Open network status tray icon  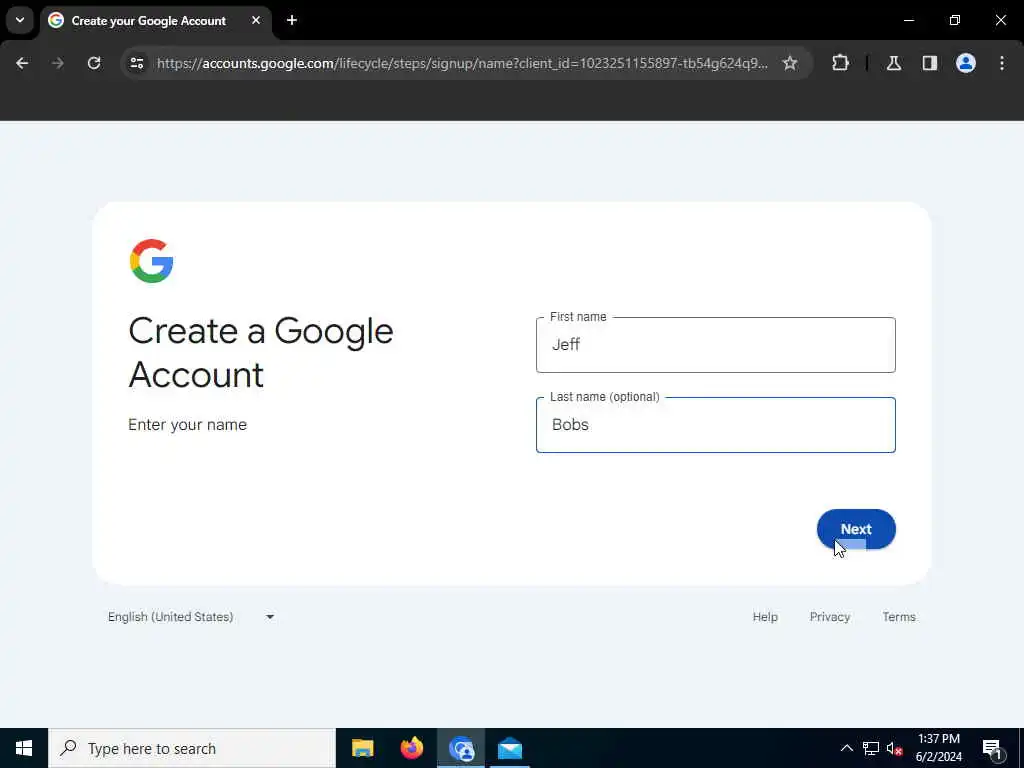(870, 748)
